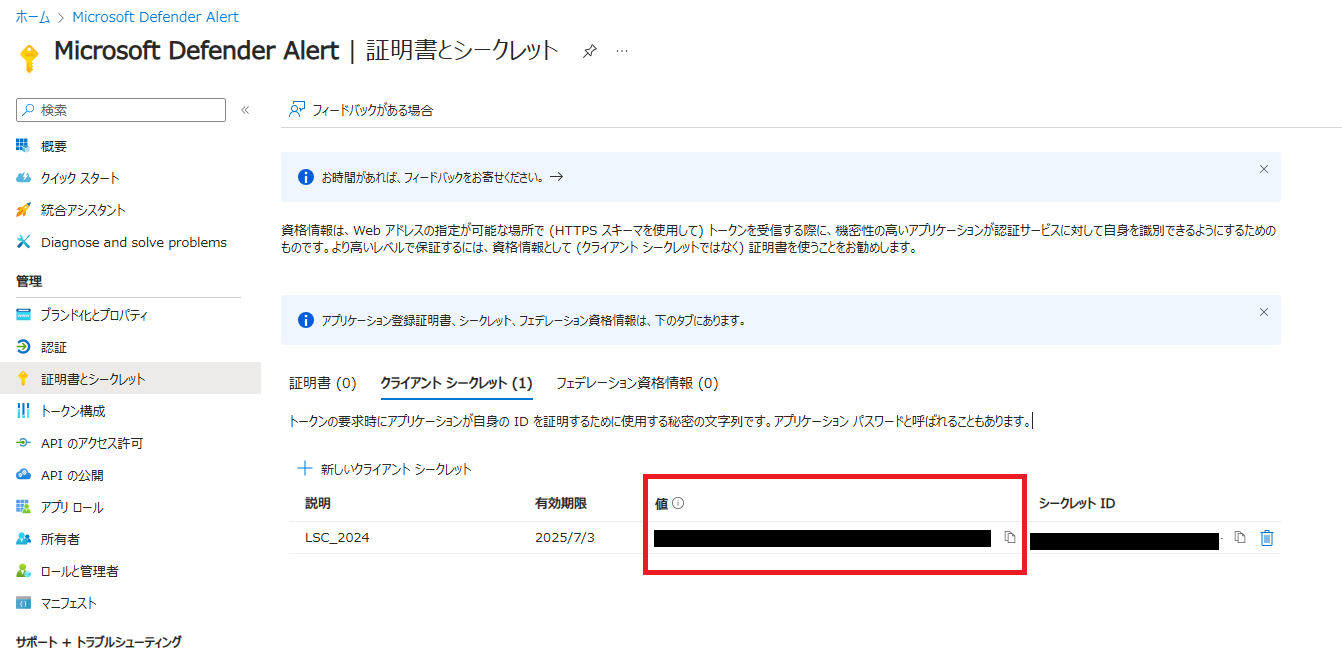Click the plus icon for new client secret

pyautogui.click(x=305, y=468)
